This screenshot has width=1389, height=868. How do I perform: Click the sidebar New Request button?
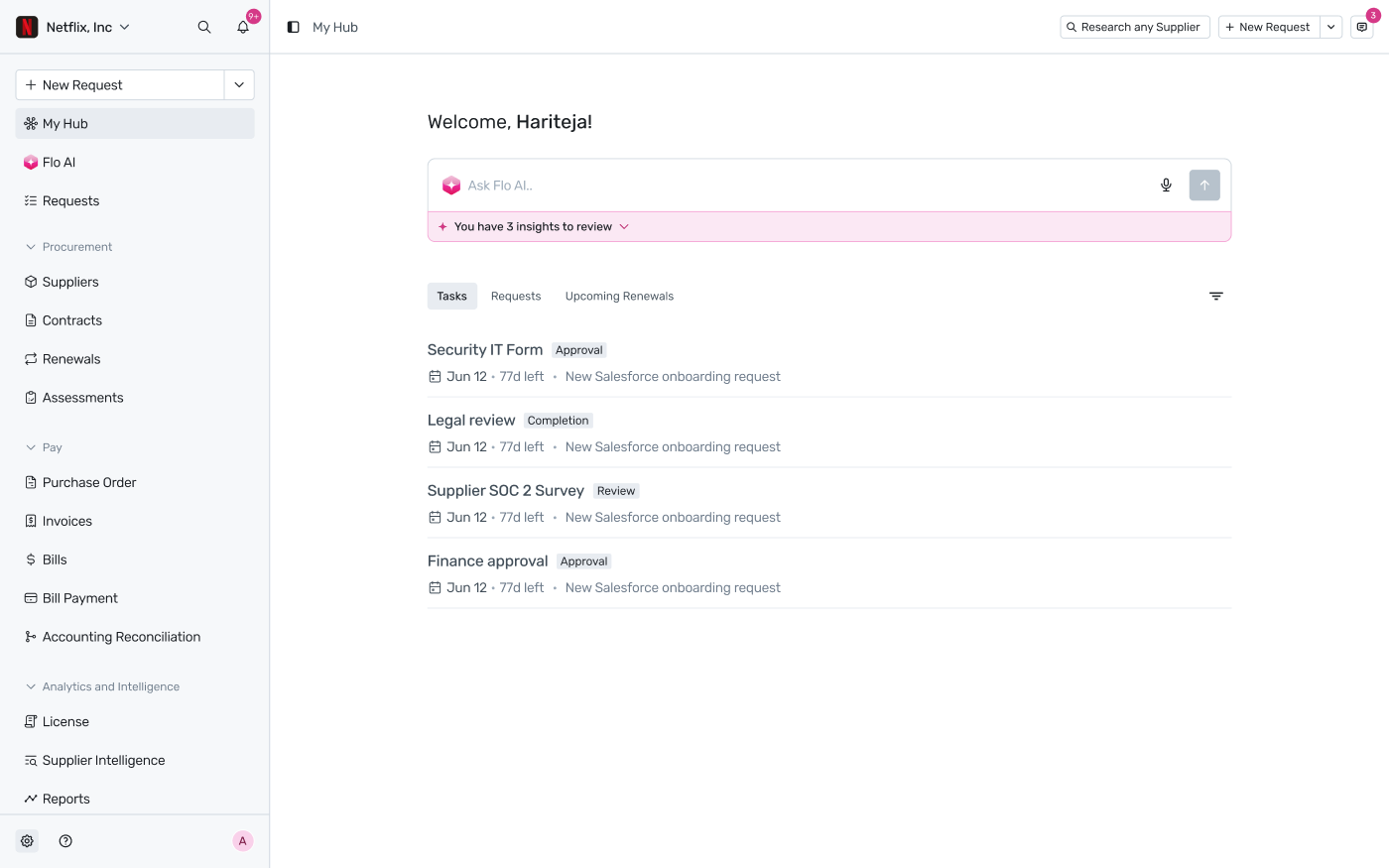point(120,85)
